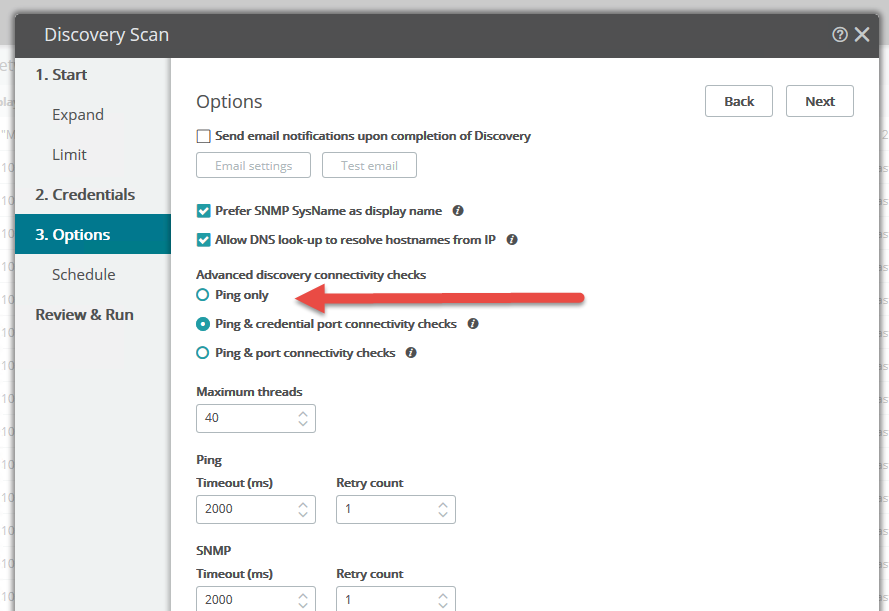
Task: Show info for credential port connectivity checks
Action: (x=473, y=324)
